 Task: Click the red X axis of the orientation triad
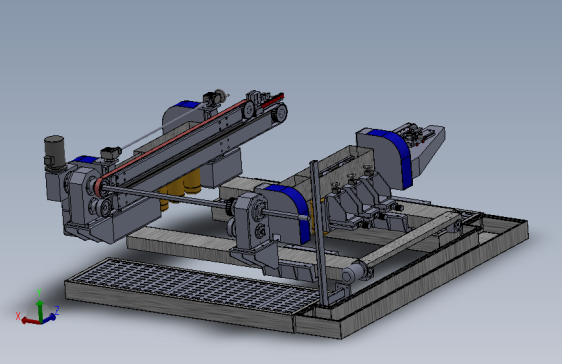(x=30, y=321)
